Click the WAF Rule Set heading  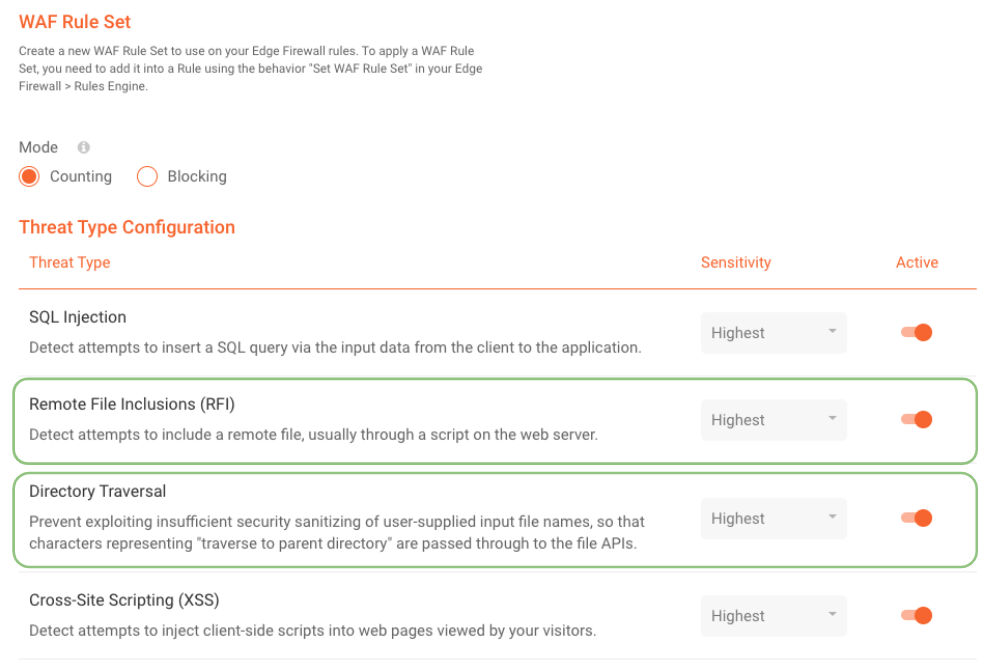(75, 22)
